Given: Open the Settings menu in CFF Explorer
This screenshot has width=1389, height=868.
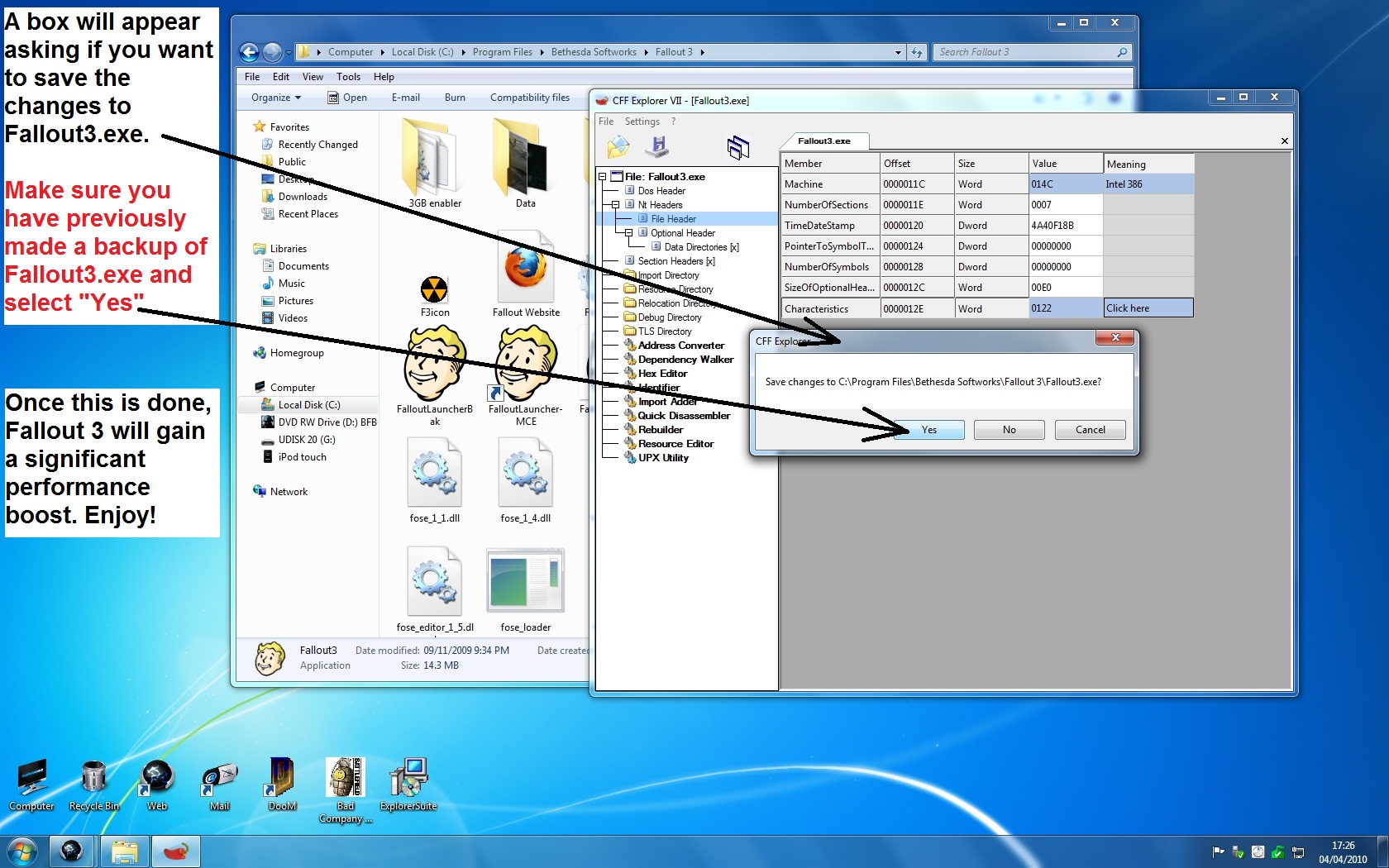Looking at the screenshot, I should coord(642,122).
